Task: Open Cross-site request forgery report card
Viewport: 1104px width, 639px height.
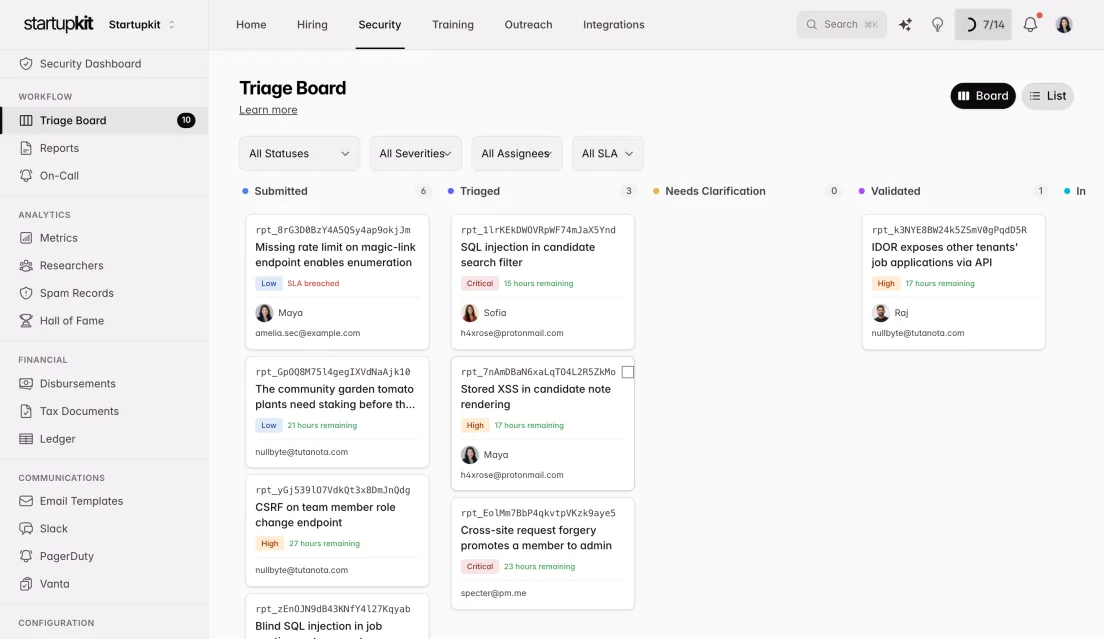Action: (543, 554)
